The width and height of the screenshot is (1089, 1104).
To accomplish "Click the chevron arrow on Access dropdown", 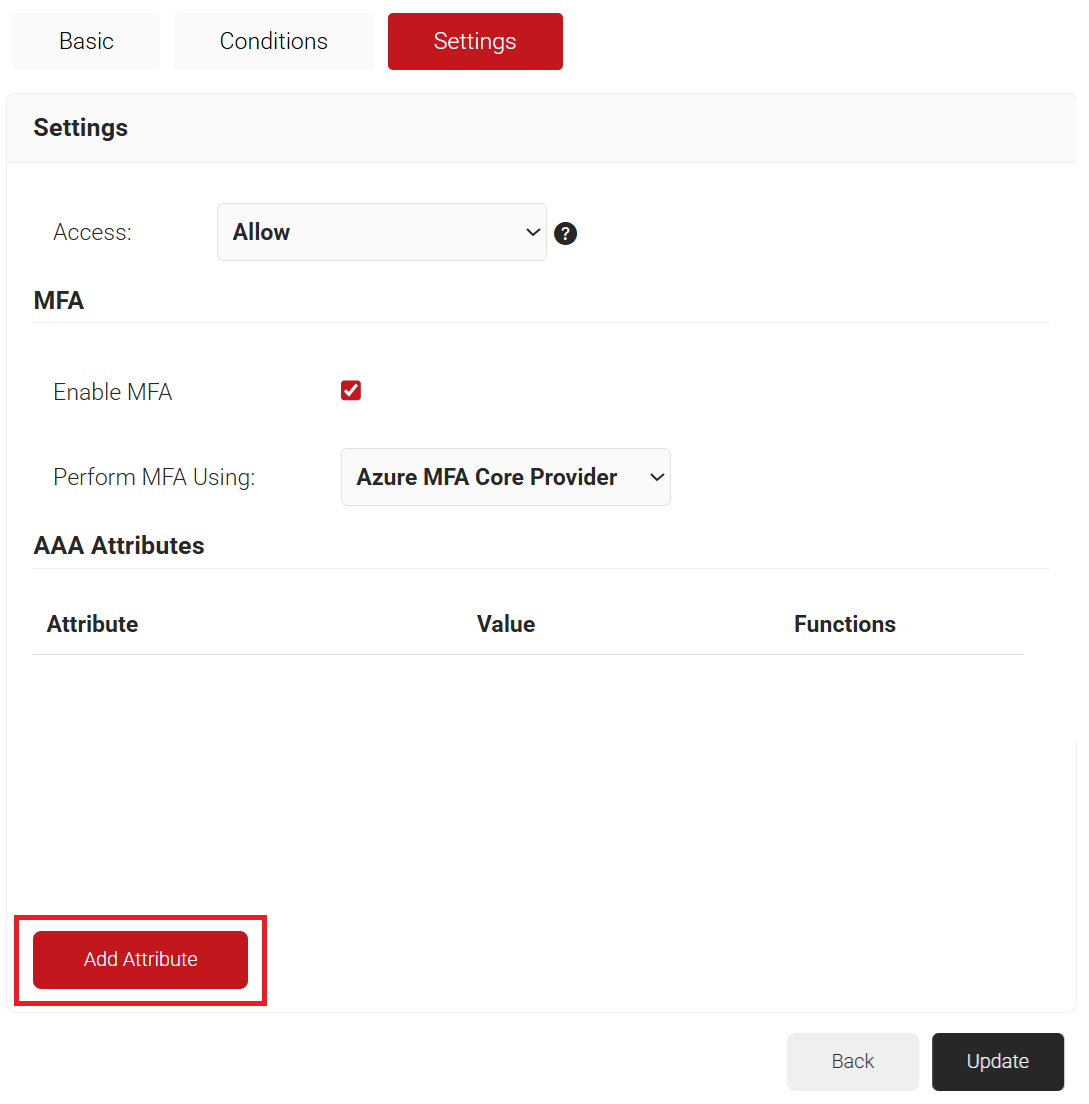I will click(x=532, y=232).
